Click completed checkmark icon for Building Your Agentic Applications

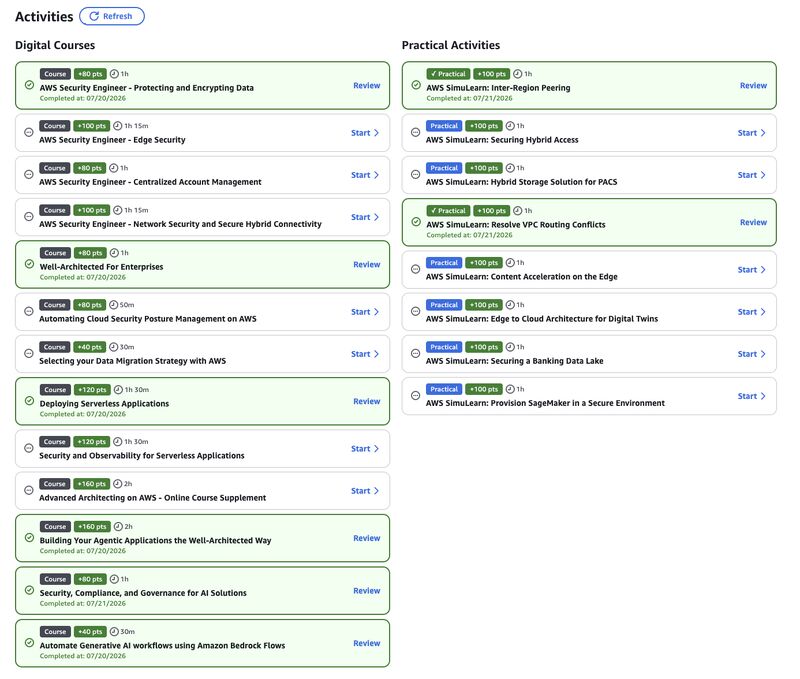click(29, 538)
